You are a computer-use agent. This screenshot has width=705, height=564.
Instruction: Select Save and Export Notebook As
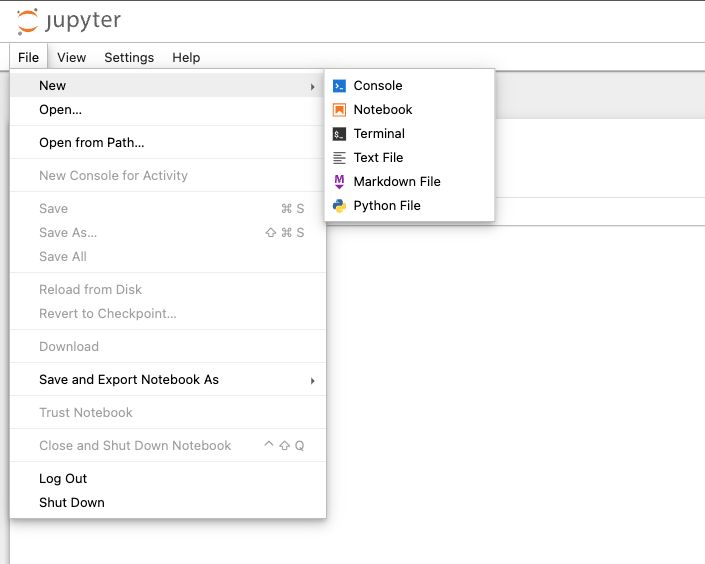click(x=168, y=380)
